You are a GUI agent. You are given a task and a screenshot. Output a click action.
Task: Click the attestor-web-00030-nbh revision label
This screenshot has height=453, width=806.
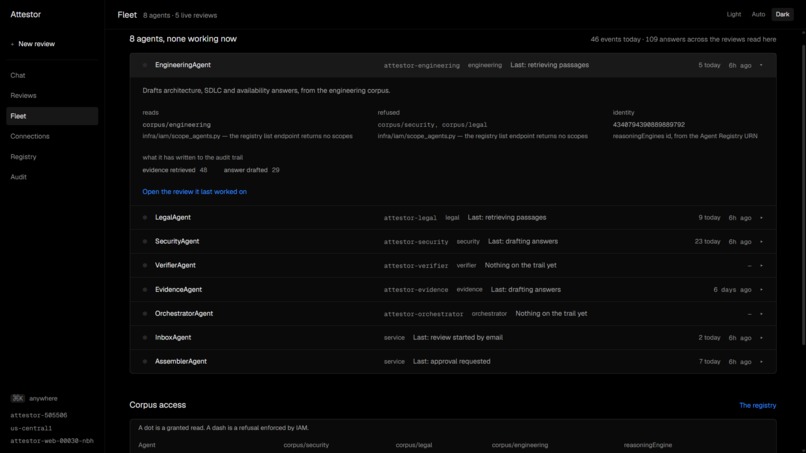point(52,441)
